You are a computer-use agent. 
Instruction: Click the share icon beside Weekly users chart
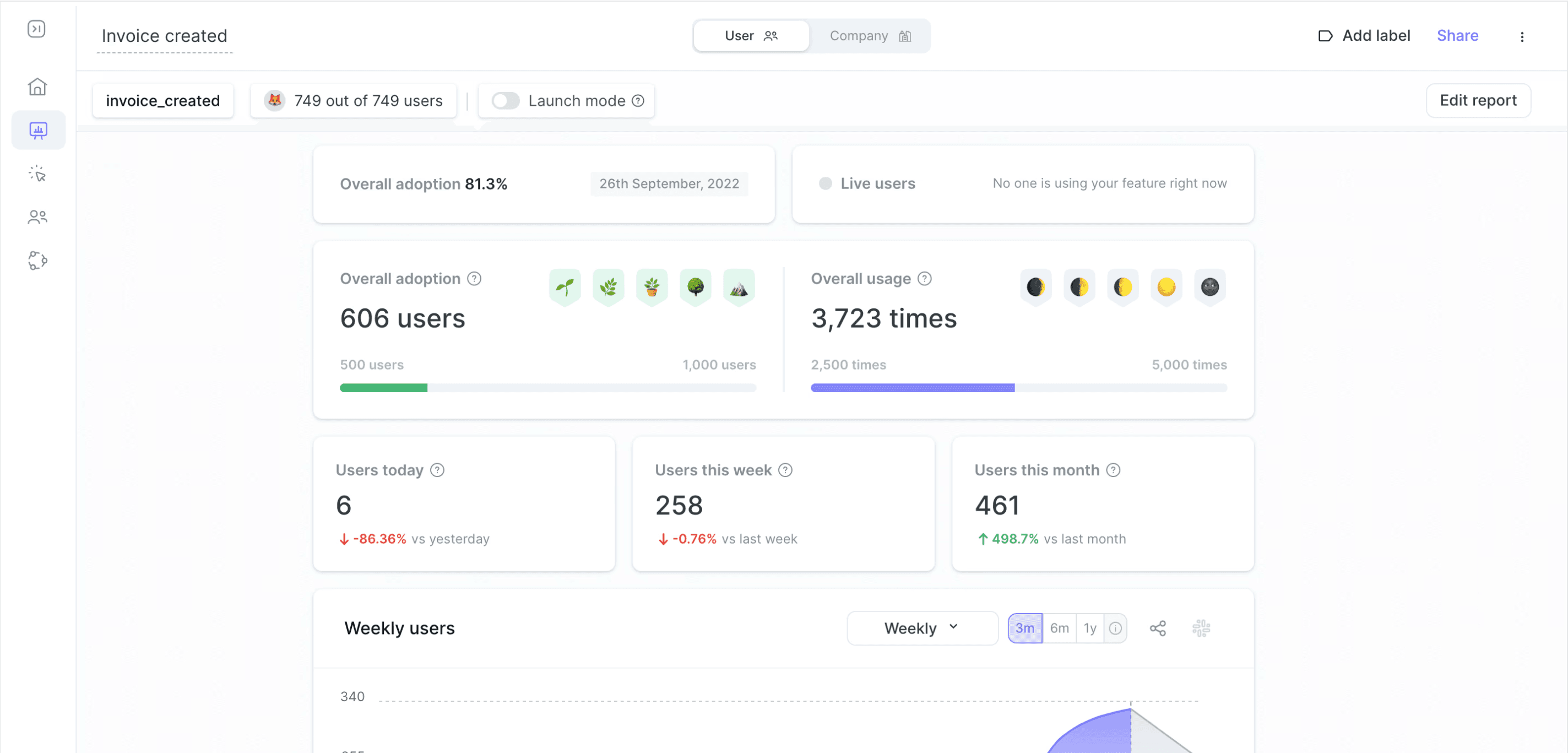[1157, 628]
